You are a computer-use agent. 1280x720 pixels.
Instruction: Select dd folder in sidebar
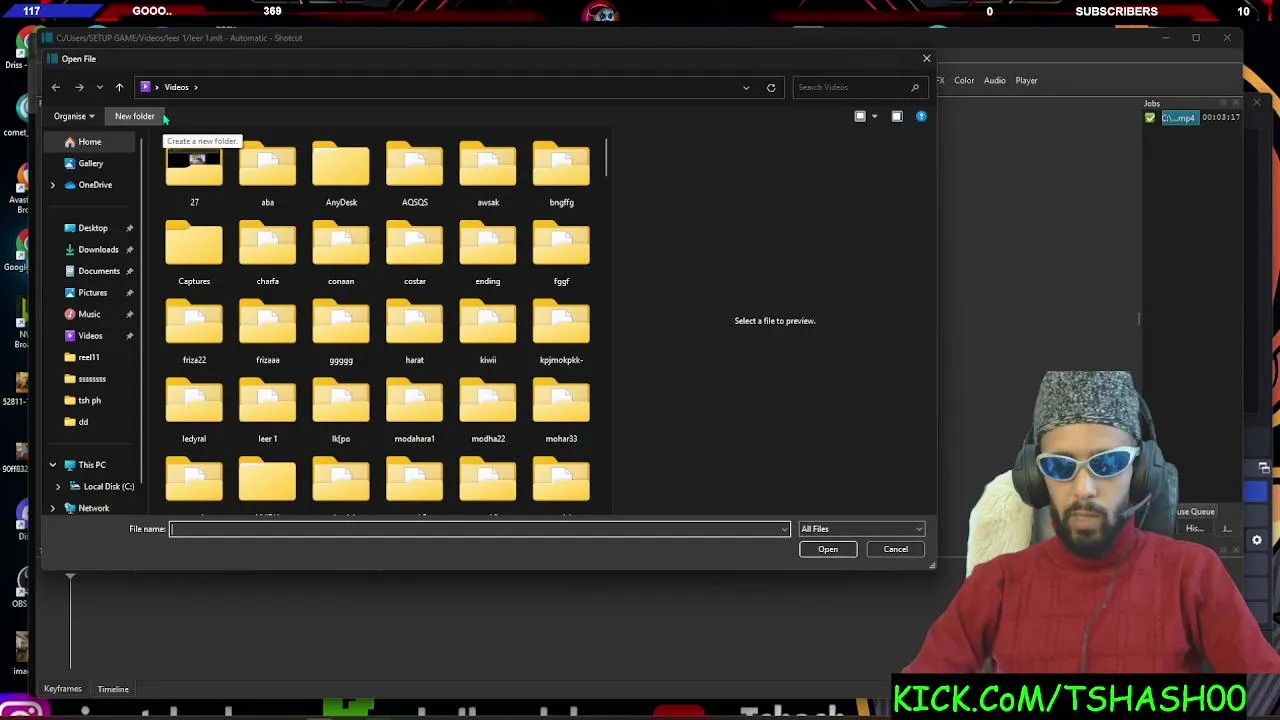[83, 422]
